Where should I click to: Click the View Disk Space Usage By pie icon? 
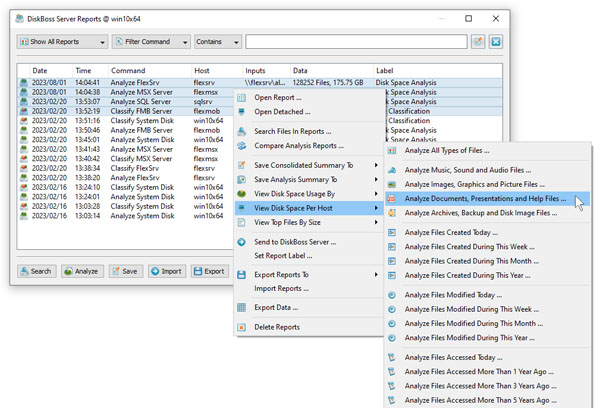tap(241, 194)
